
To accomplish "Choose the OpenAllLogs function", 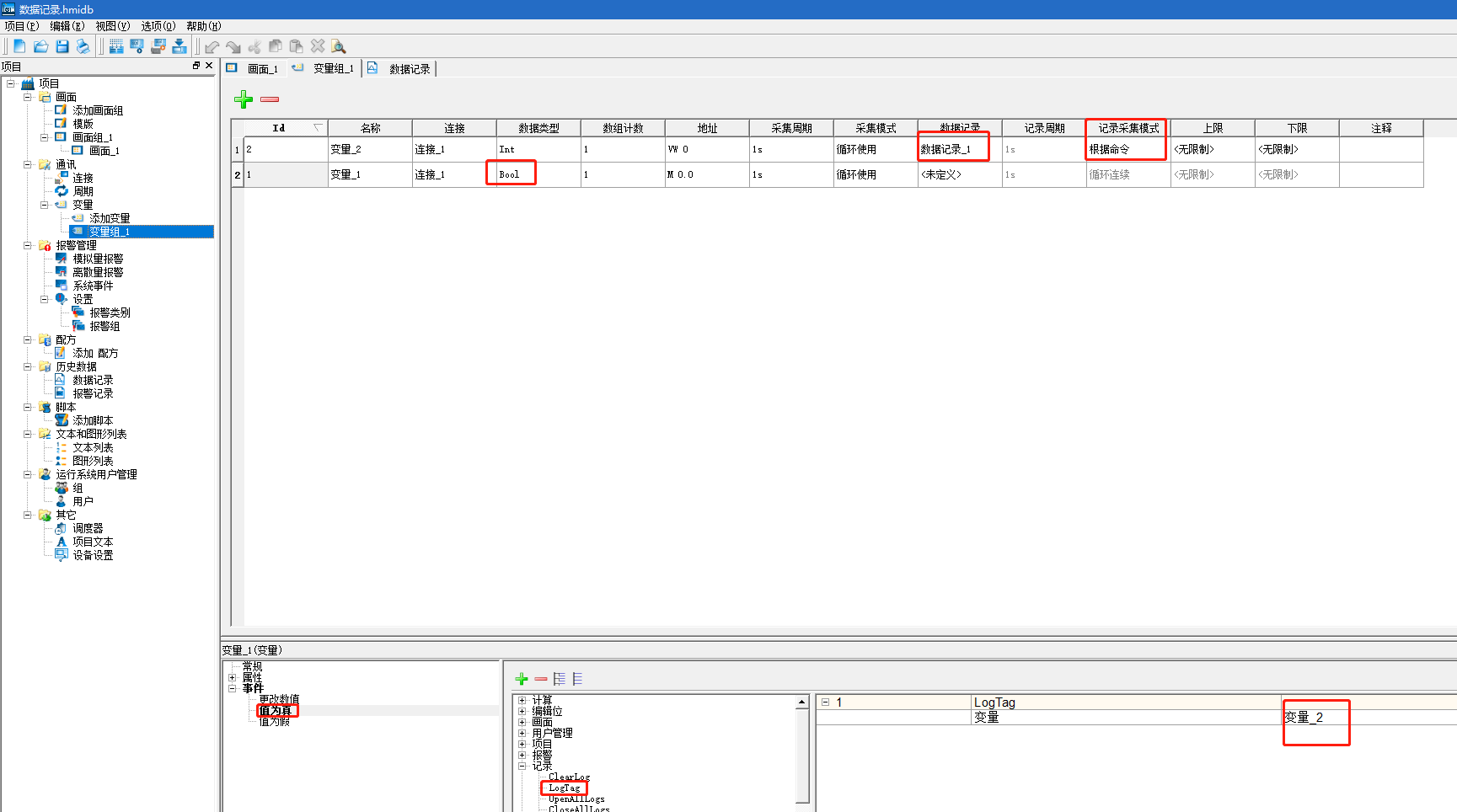I will tap(576, 799).
